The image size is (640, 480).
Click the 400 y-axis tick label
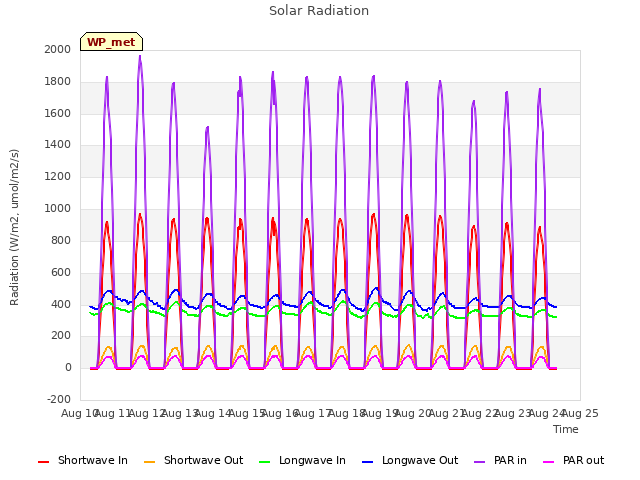61,304
